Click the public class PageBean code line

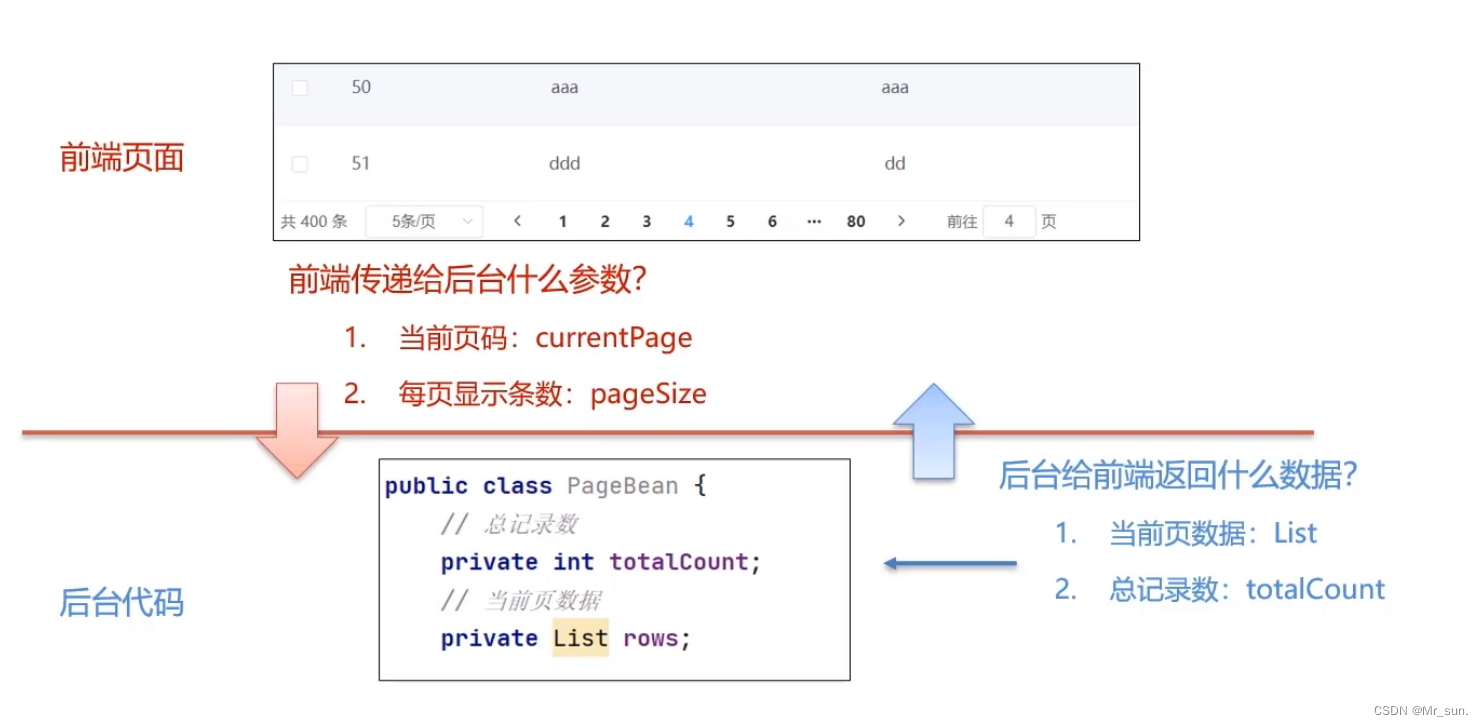tap(546, 486)
